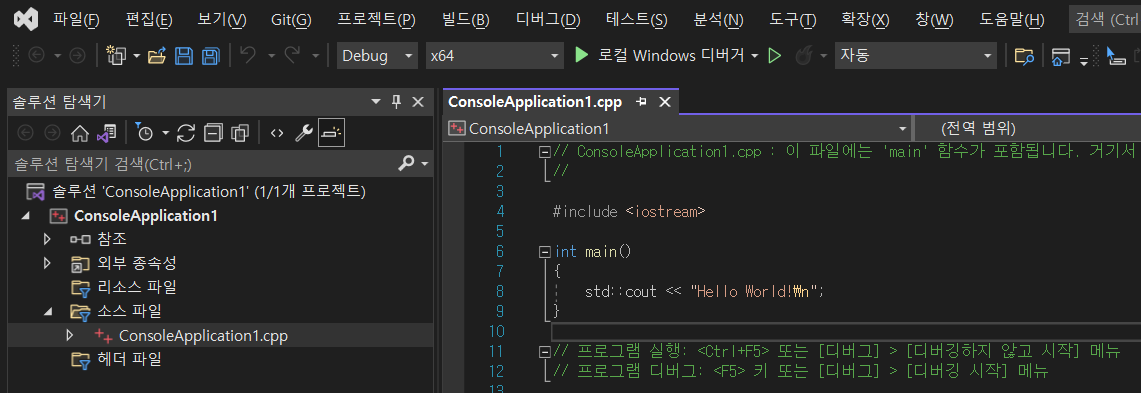The width and height of the screenshot is (1141, 393).
Task: Open the 분석(N) menu
Action: (x=719, y=20)
